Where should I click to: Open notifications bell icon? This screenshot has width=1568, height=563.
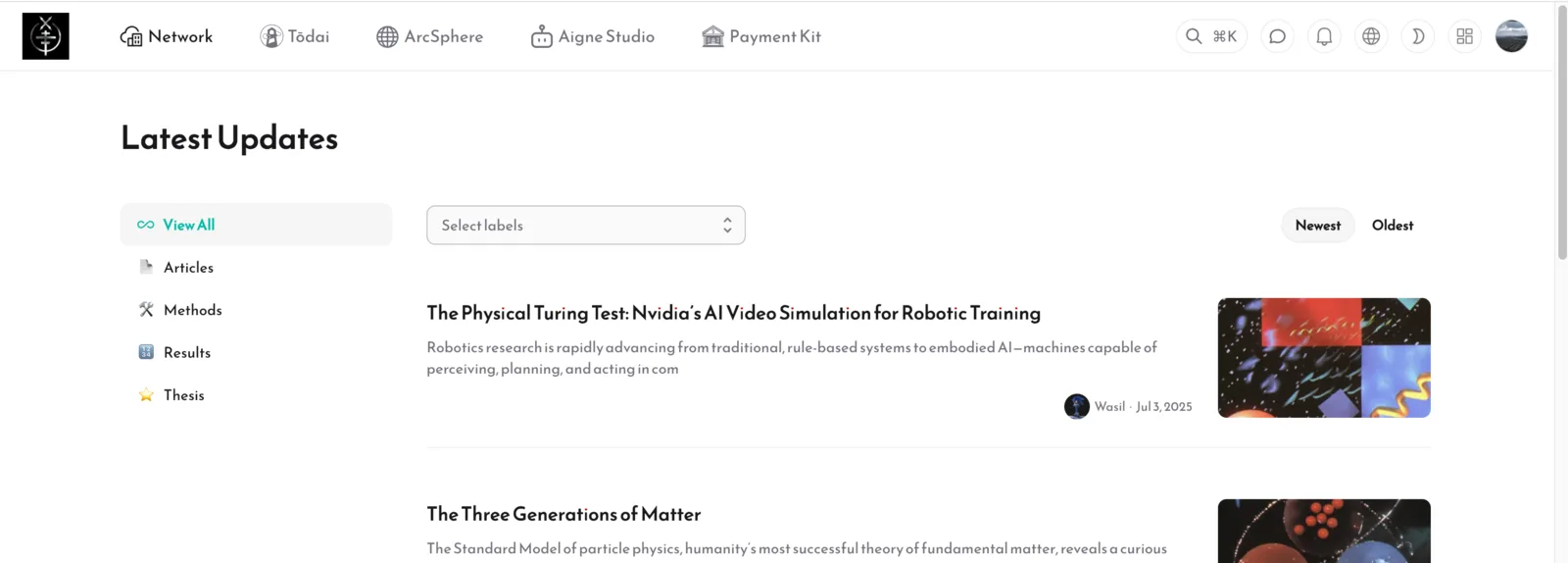click(x=1324, y=36)
